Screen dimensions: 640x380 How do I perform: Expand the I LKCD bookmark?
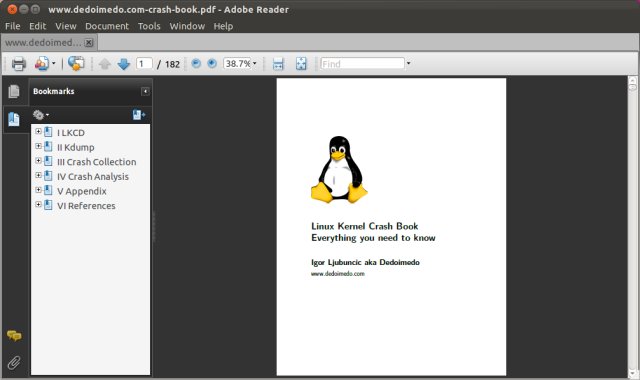[38, 131]
